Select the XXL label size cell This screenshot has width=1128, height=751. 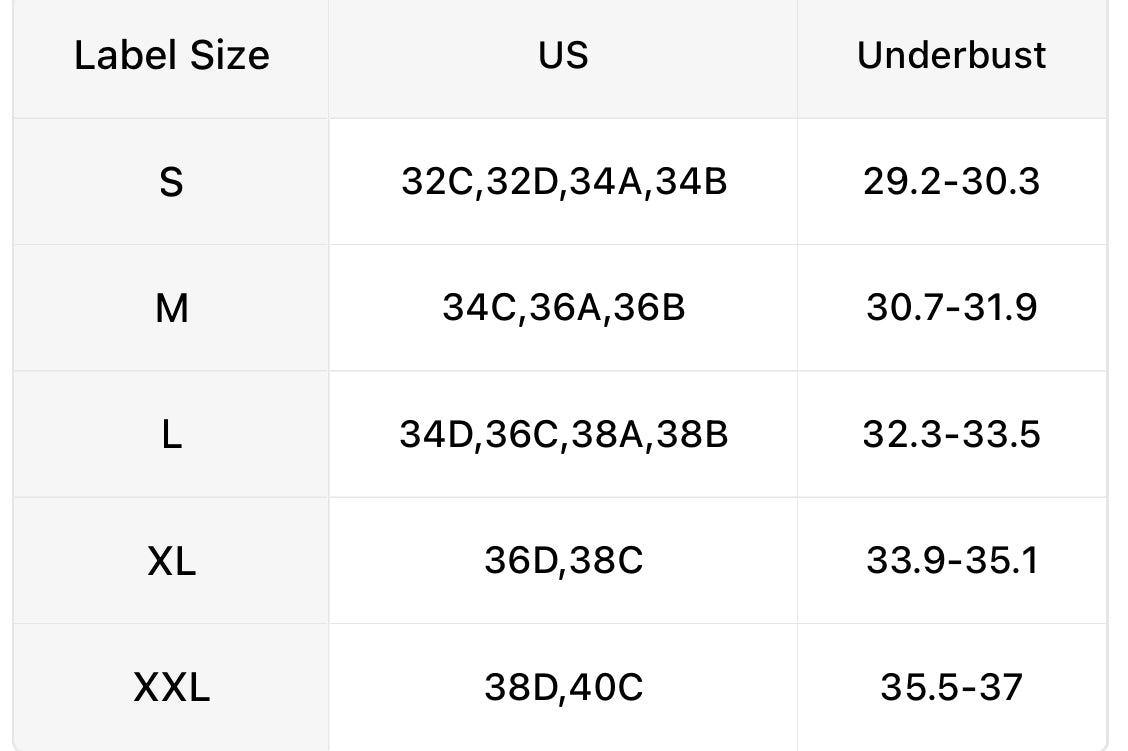pos(171,687)
